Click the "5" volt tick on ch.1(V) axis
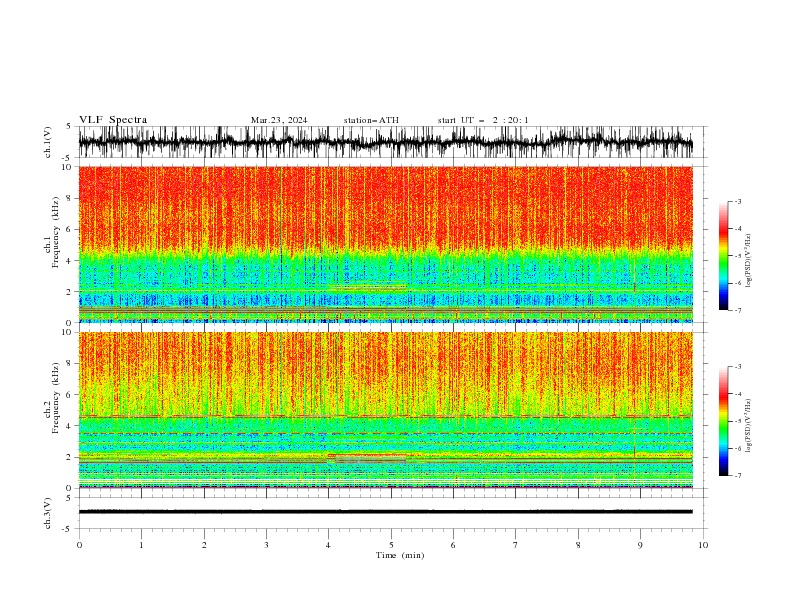Viewport: 792px width, 612px height. pos(69,126)
